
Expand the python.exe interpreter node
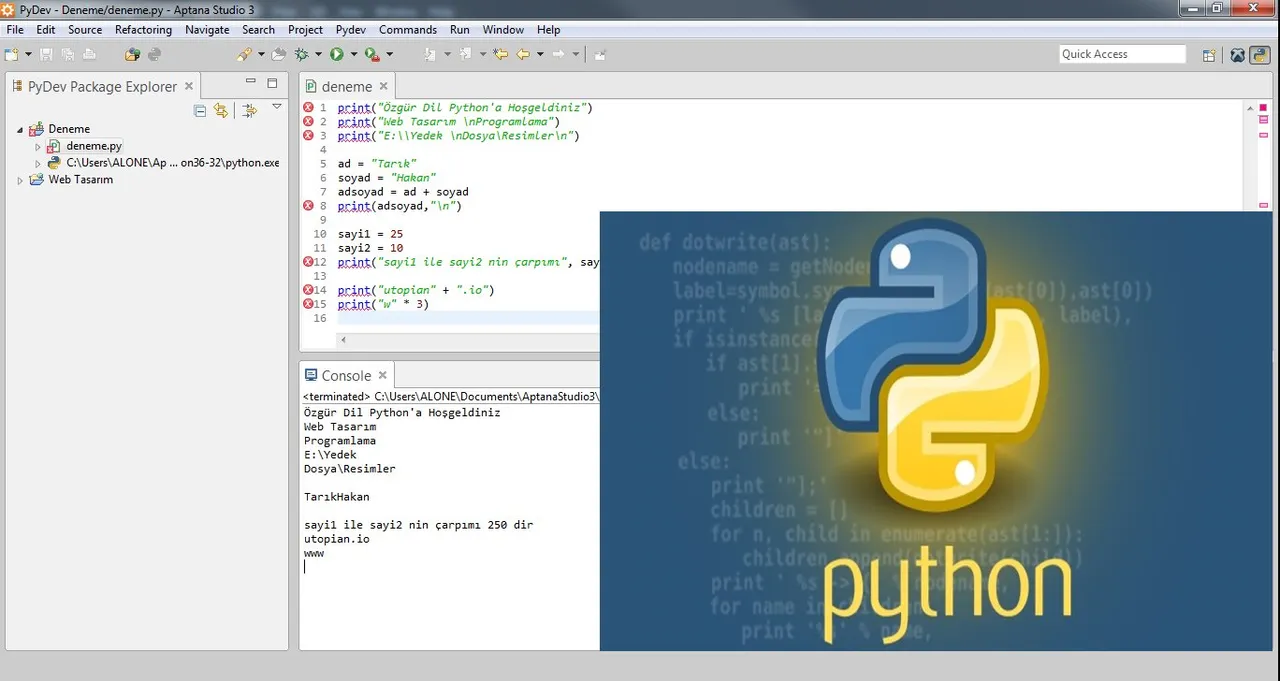pos(38,163)
